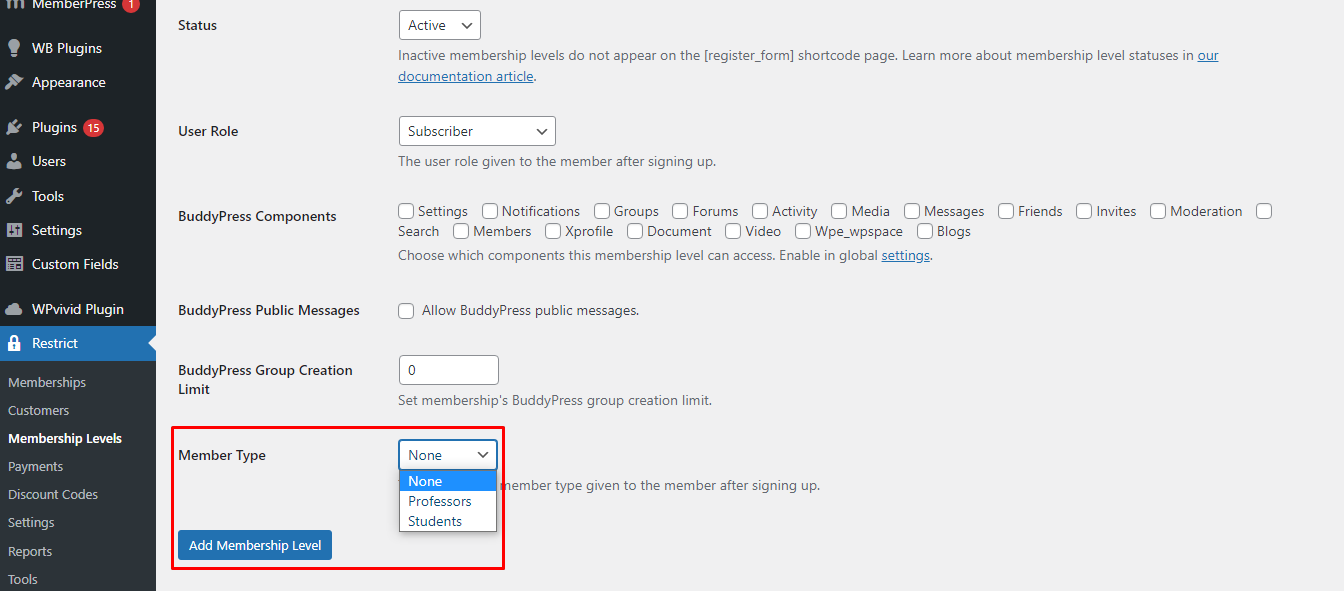
Task: Click the BuddyPress Group Creation Limit field
Action: click(448, 370)
